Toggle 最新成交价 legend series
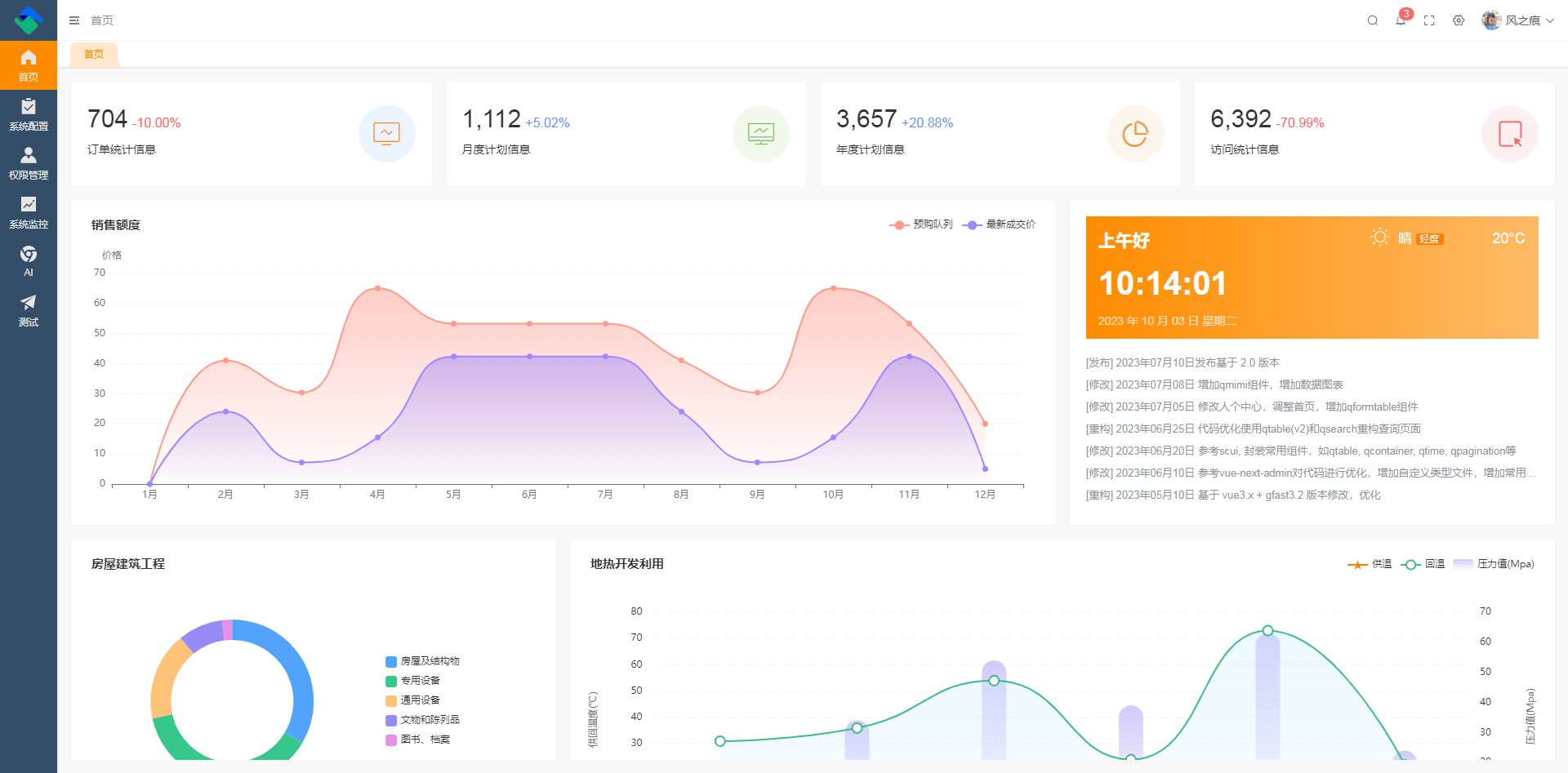1568x773 pixels. [999, 224]
